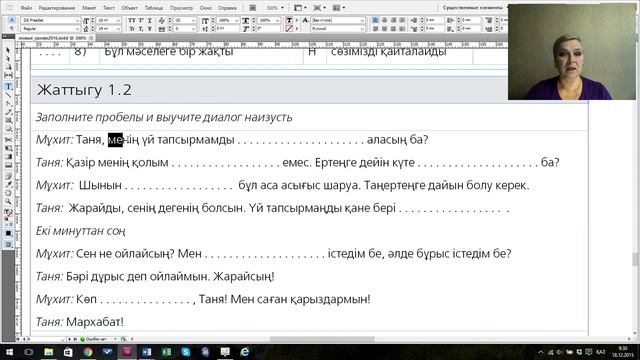Select the Gap tool
Viewport: 640px width, 360px height.
coord(8,76)
